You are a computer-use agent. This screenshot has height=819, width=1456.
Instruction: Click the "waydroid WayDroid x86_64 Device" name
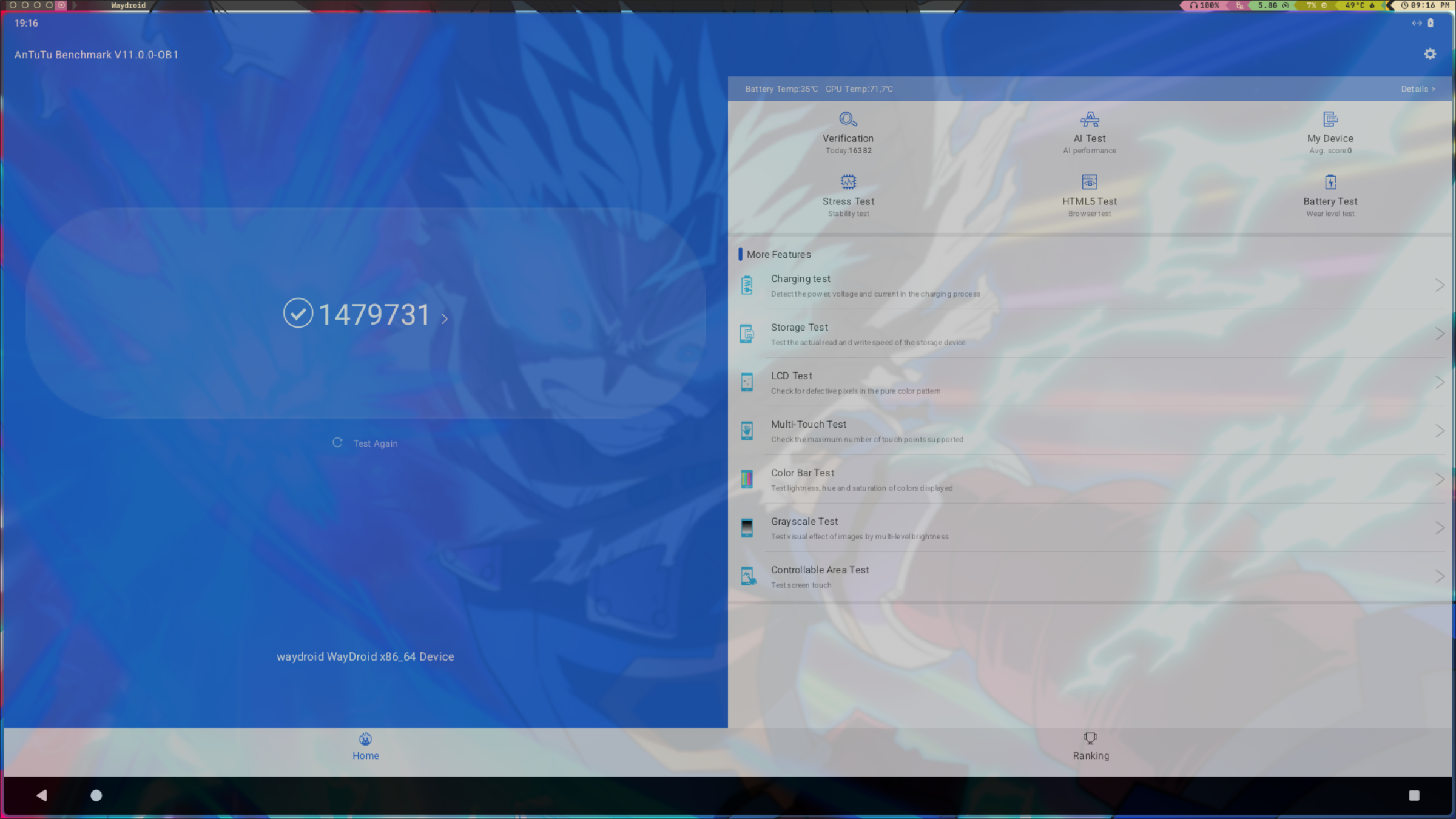(x=365, y=656)
